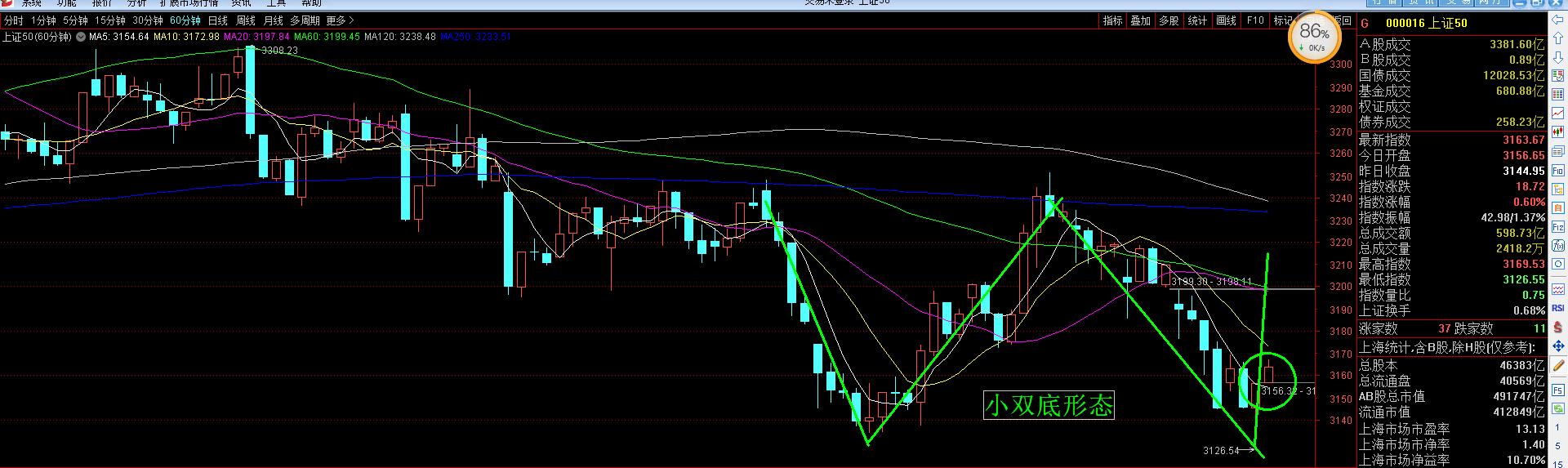Select the 5分钟 period tab
Screen dimensions: 1568x468
tap(75, 20)
